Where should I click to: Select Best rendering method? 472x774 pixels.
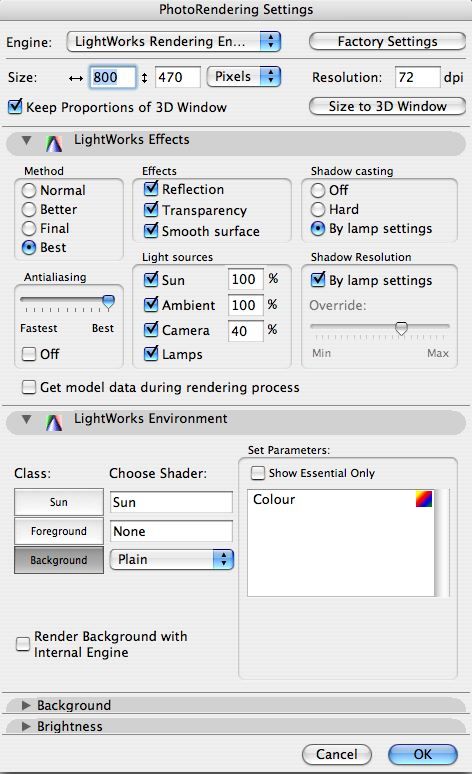(29, 247)
